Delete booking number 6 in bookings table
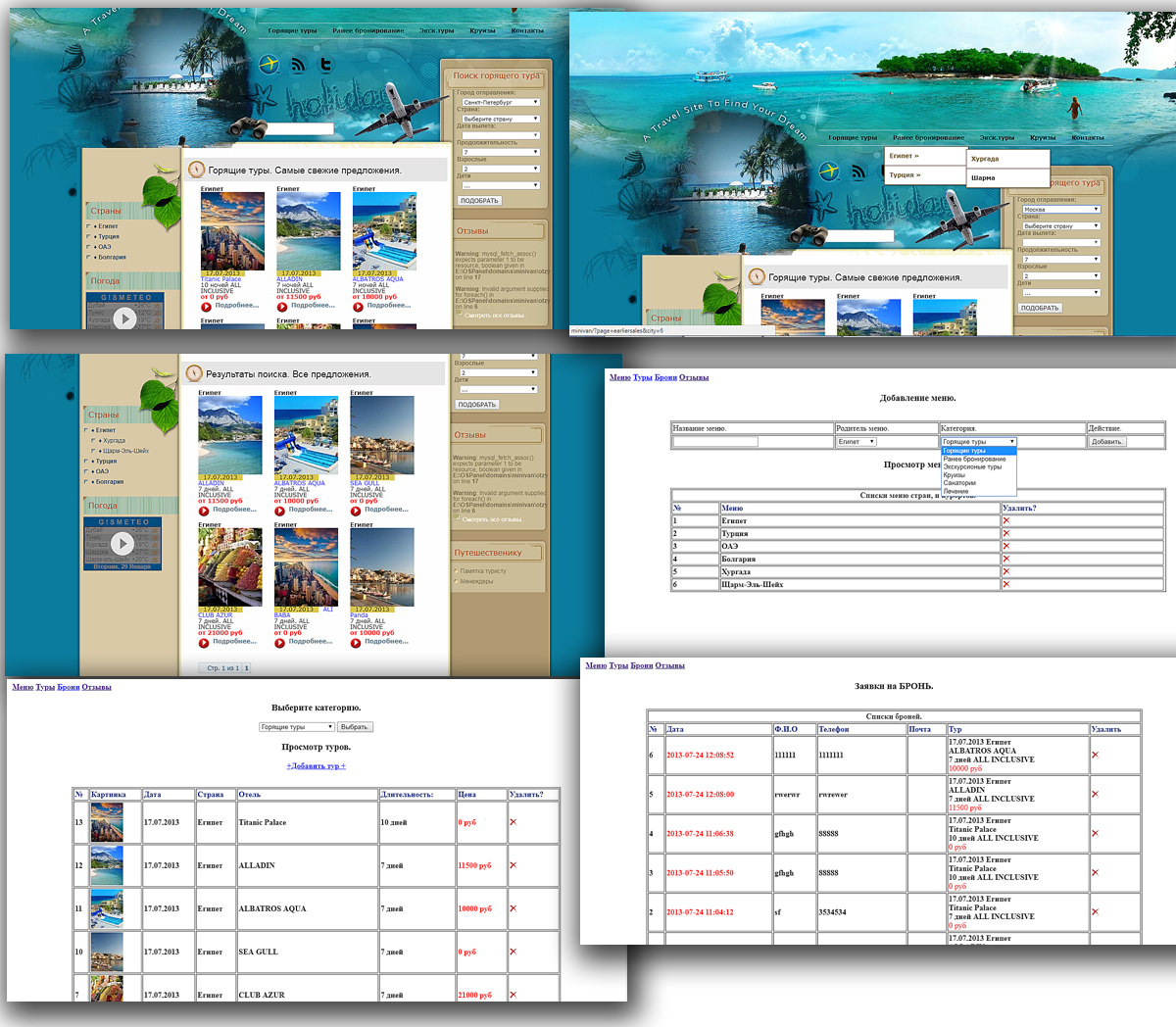1176x1027 pixels. click(x=1095, y=755)
